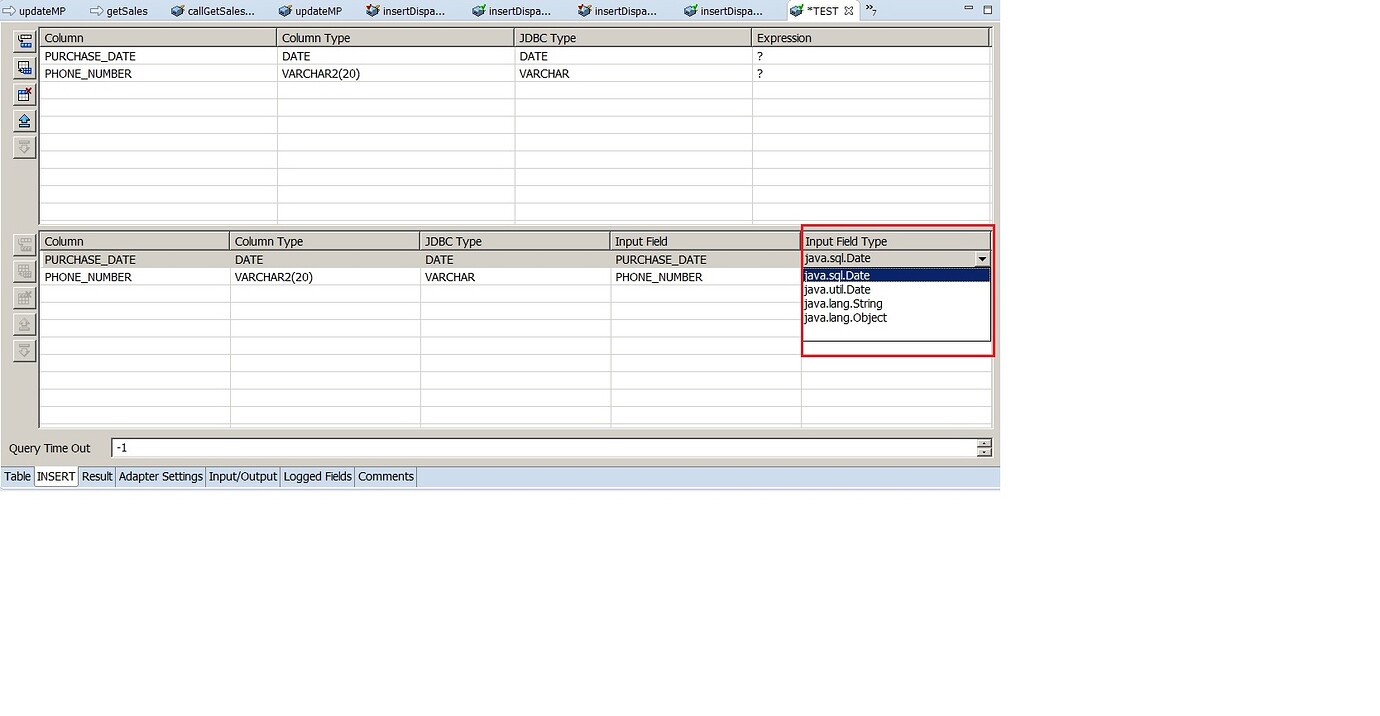Image resolution: width=1380 pixels, height=716 pixels.
Task: Click the Input Field Type column header
Action: (896, 241)
